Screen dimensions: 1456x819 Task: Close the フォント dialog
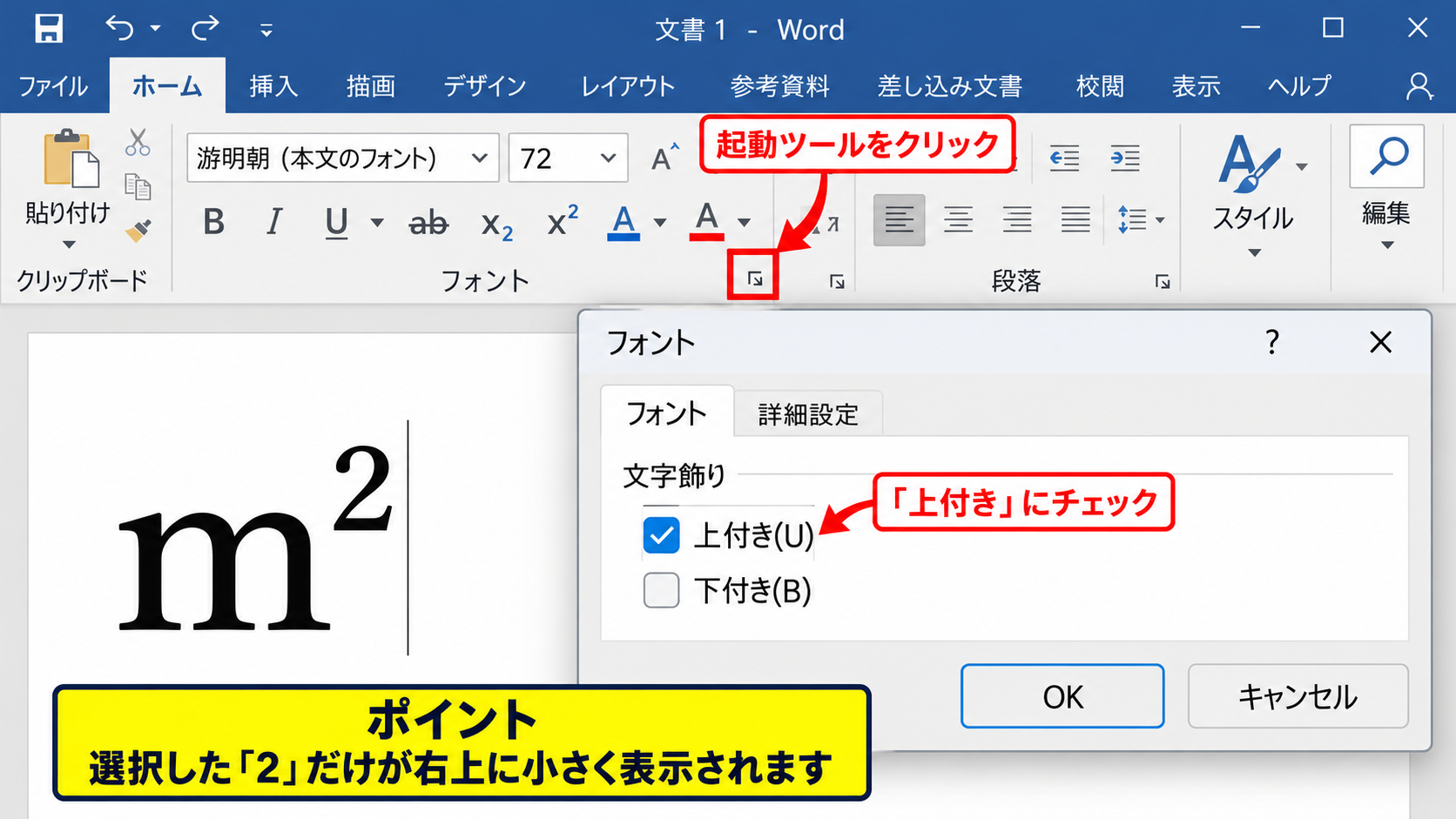[x=1381, y=342]
